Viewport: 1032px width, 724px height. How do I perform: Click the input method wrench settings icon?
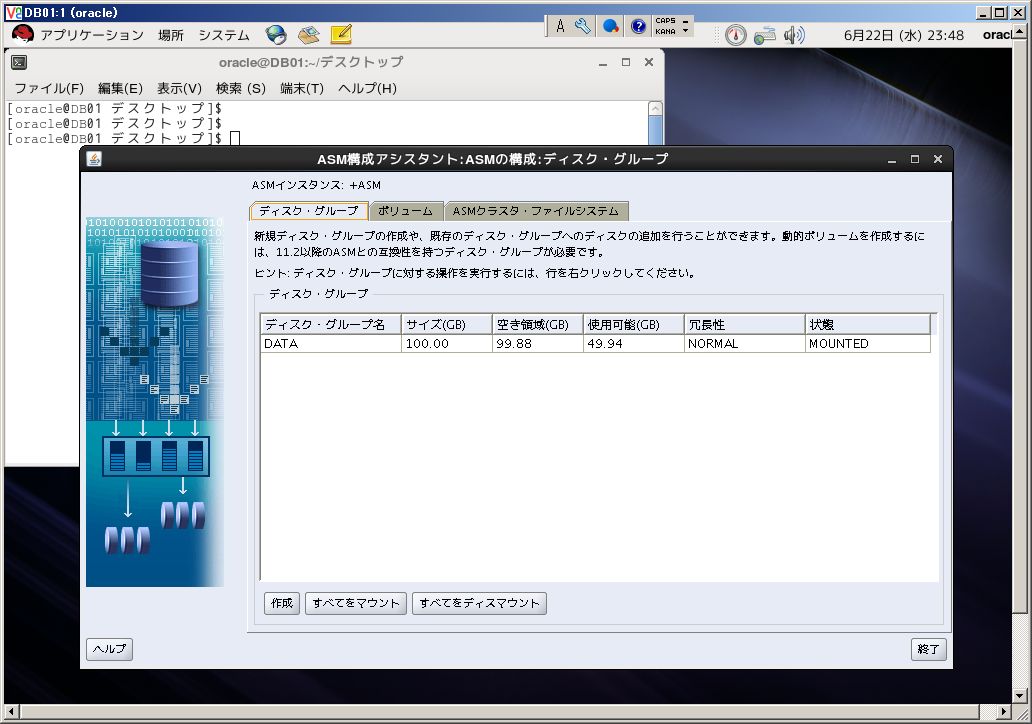[x=582, y=26]
